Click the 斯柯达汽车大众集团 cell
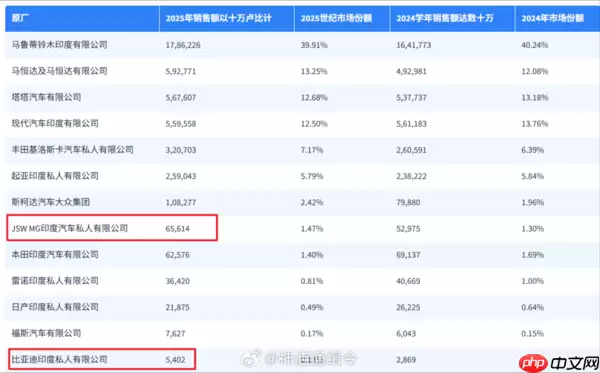Screen dimensions: 600x373 [x=51, y=202]
